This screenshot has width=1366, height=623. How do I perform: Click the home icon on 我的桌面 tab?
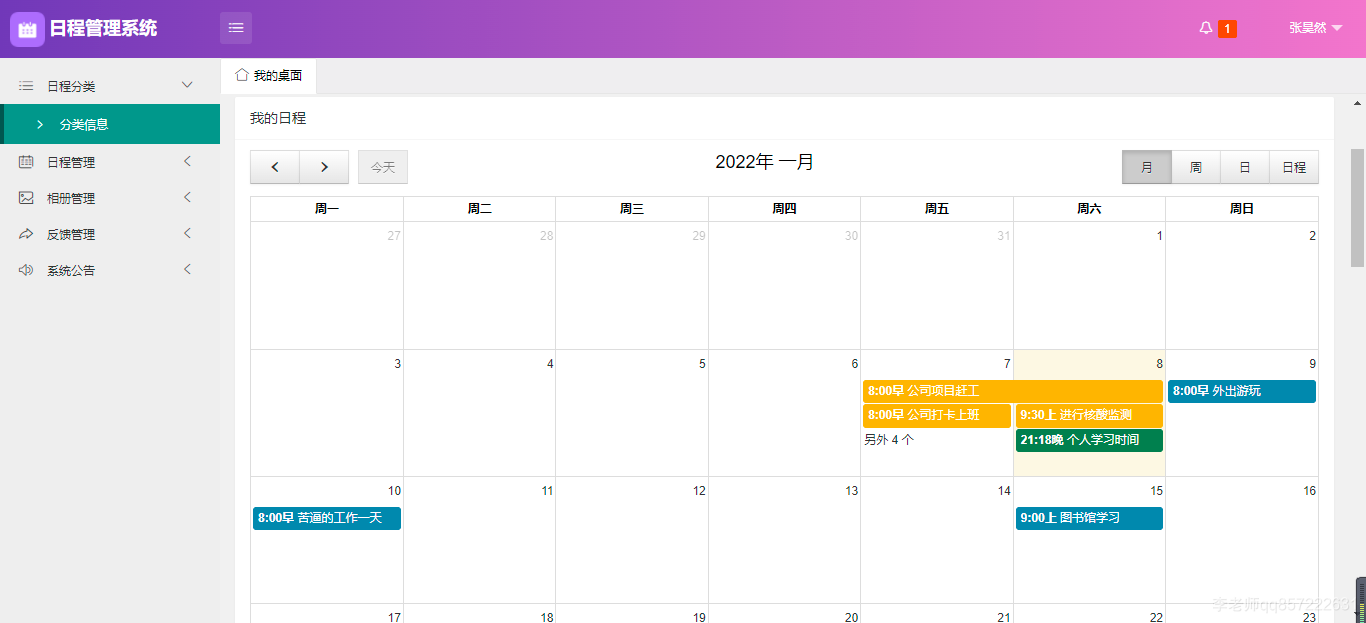pyautogui.click(x=242, y=75)
